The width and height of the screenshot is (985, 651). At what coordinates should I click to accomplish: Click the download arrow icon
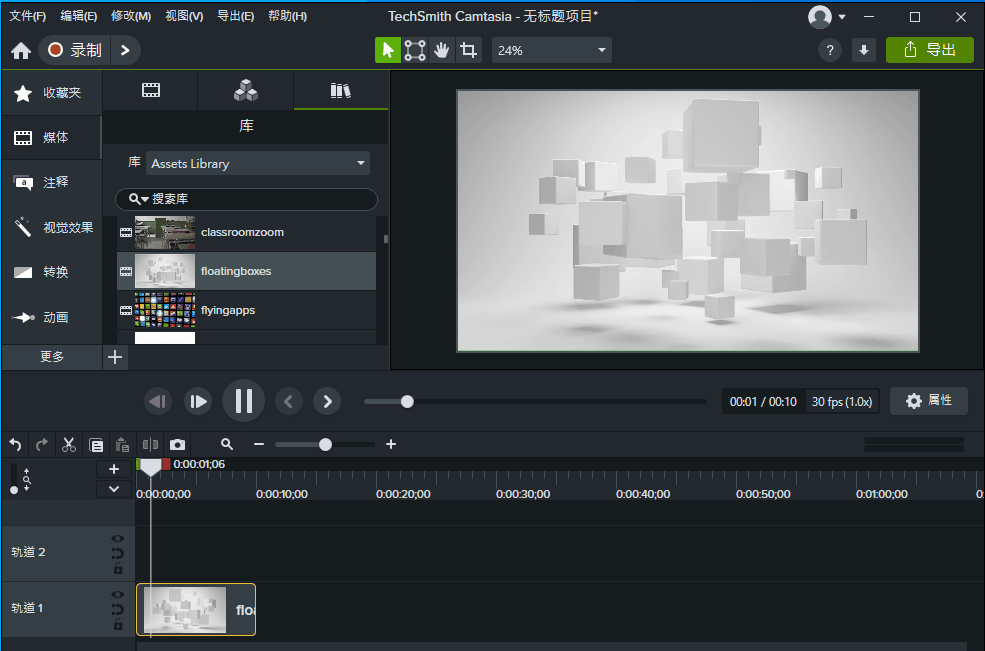pos(864,50)
